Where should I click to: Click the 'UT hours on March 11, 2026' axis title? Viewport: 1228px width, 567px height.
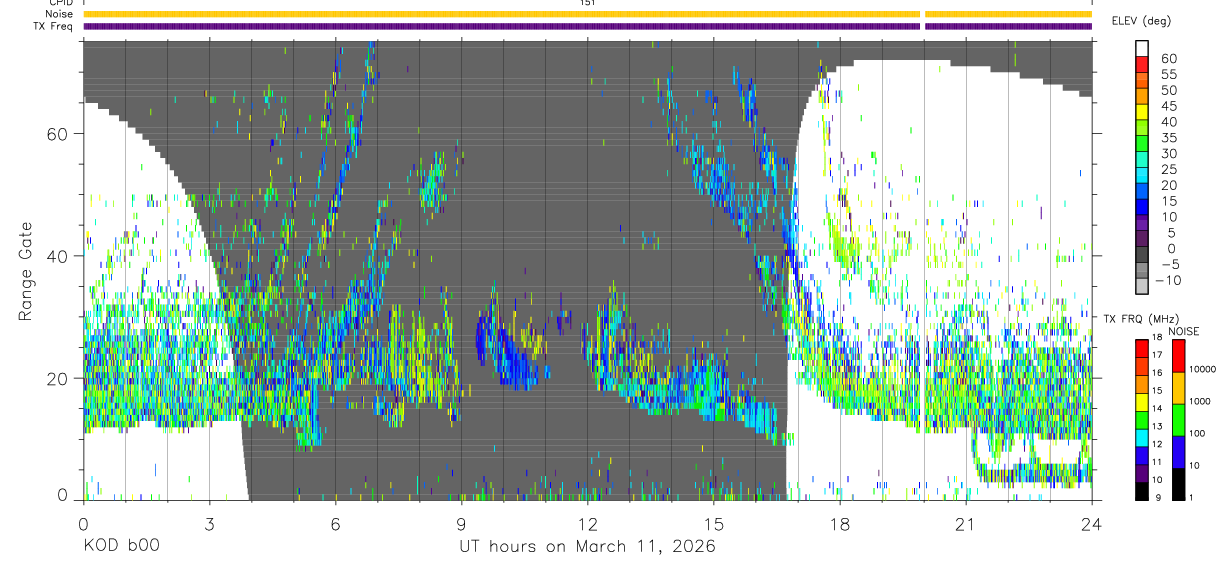point(587,547)
